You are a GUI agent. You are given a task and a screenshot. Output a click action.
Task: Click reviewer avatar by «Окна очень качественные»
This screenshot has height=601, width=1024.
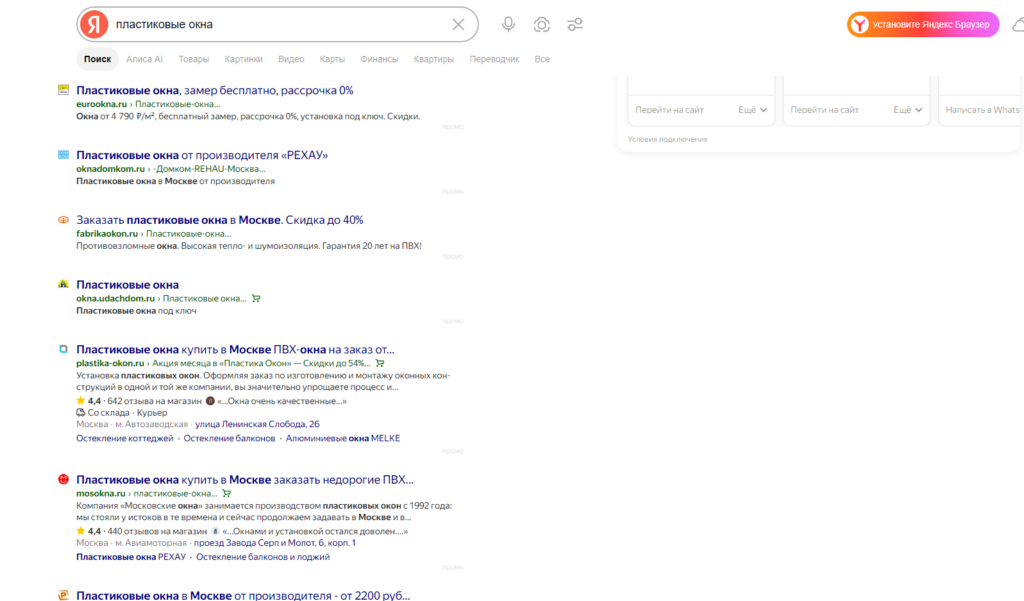point(210,401)
